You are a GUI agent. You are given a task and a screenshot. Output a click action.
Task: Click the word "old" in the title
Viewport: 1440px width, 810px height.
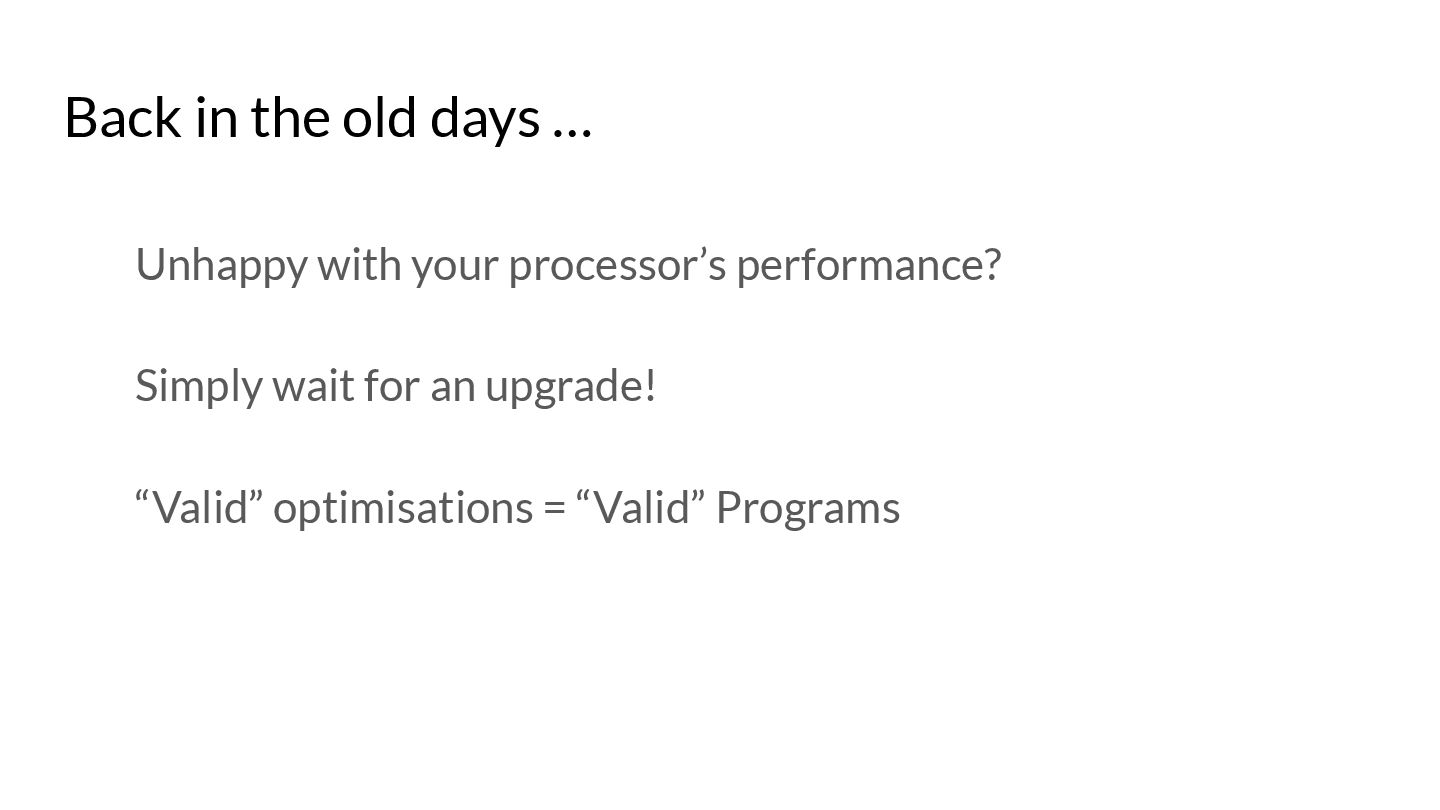(x=381, y=118)
